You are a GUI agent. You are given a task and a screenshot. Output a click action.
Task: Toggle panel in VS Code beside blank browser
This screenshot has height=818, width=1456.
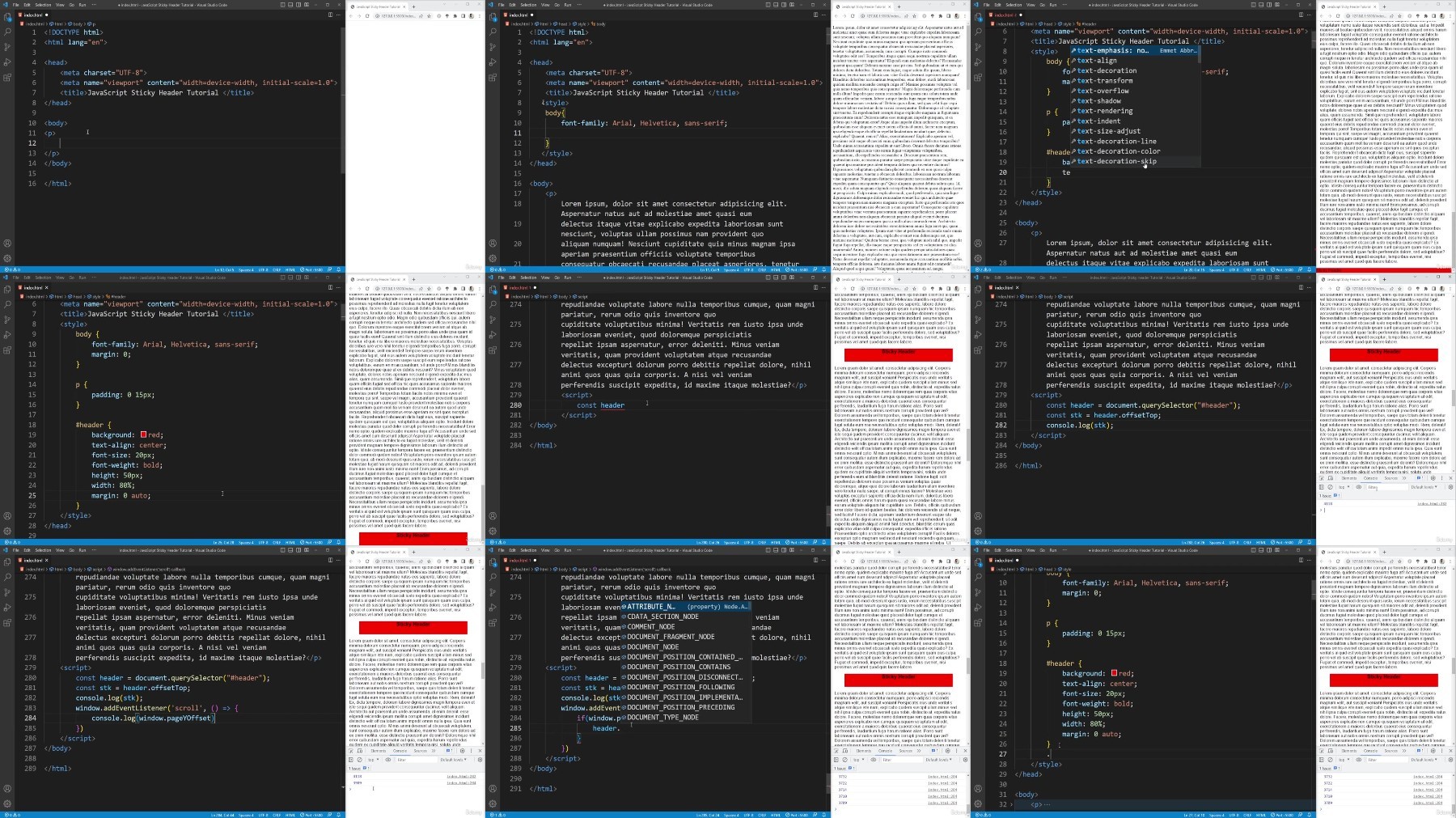(x=290, y=5)
